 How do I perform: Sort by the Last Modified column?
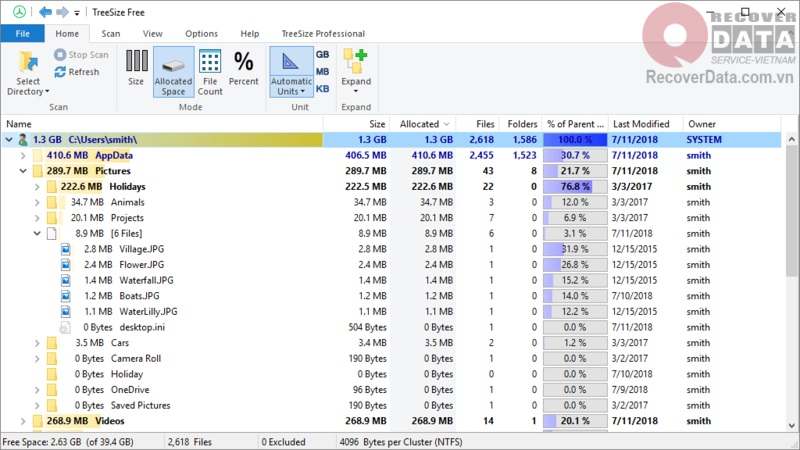click(645, 124)
